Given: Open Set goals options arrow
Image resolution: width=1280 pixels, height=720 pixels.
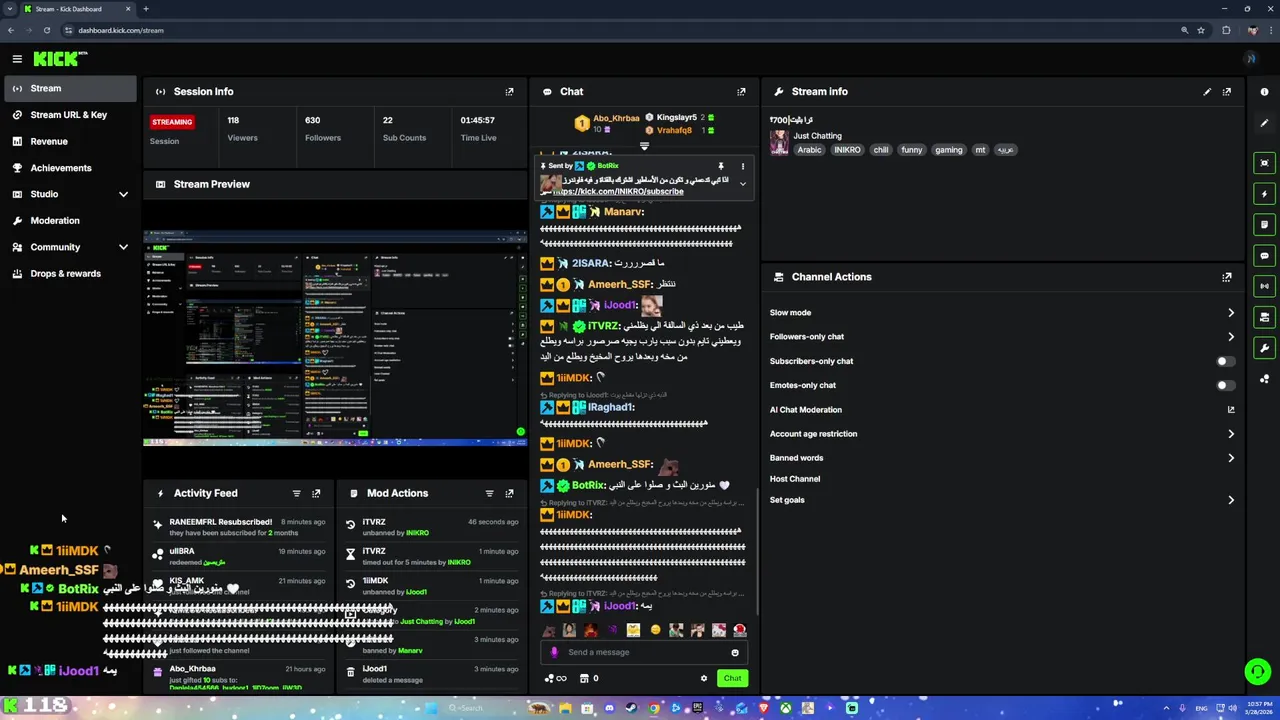Looking at the screenshot, I should 1230,500.
